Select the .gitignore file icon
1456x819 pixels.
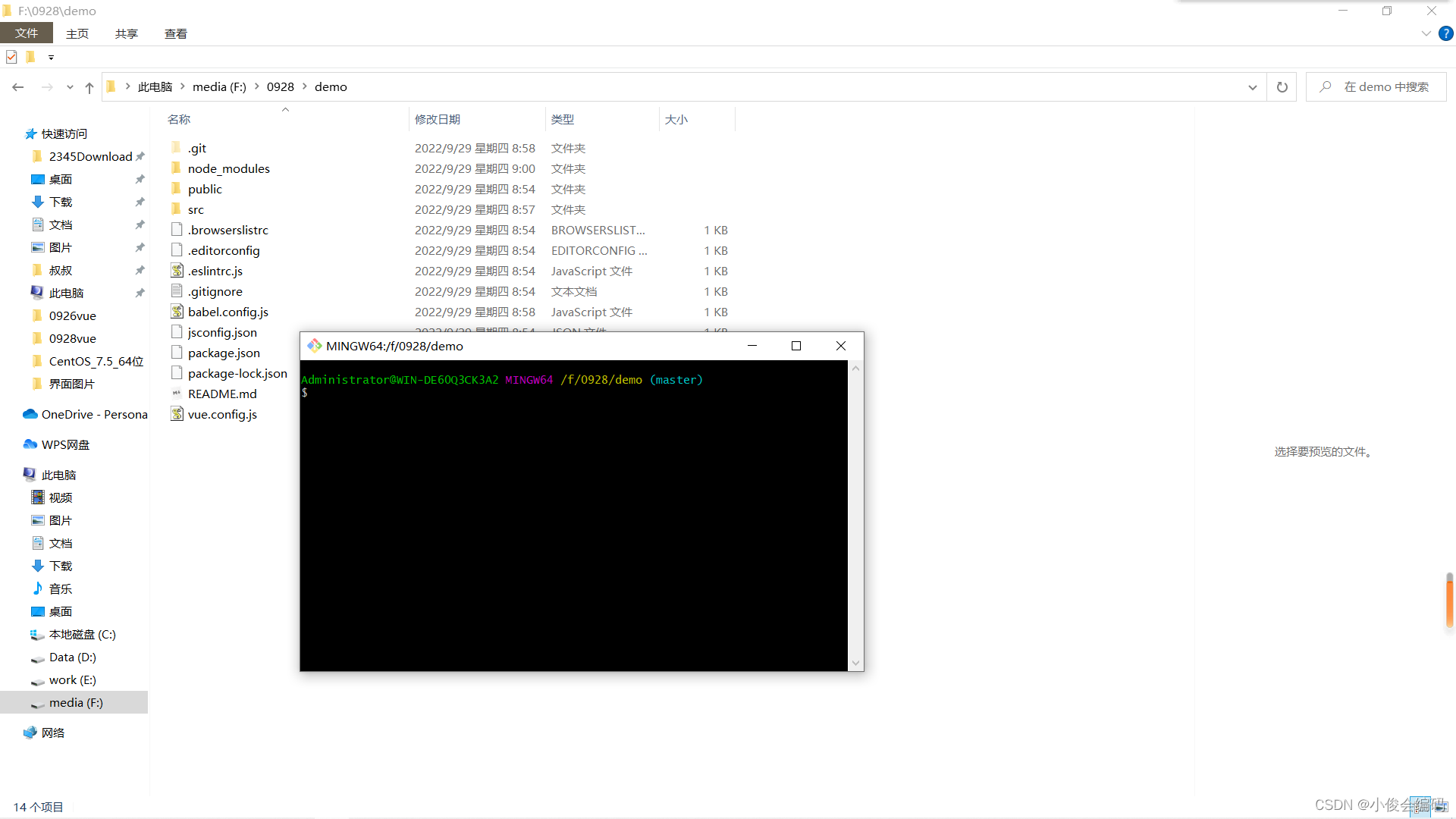tap(177, 291)
